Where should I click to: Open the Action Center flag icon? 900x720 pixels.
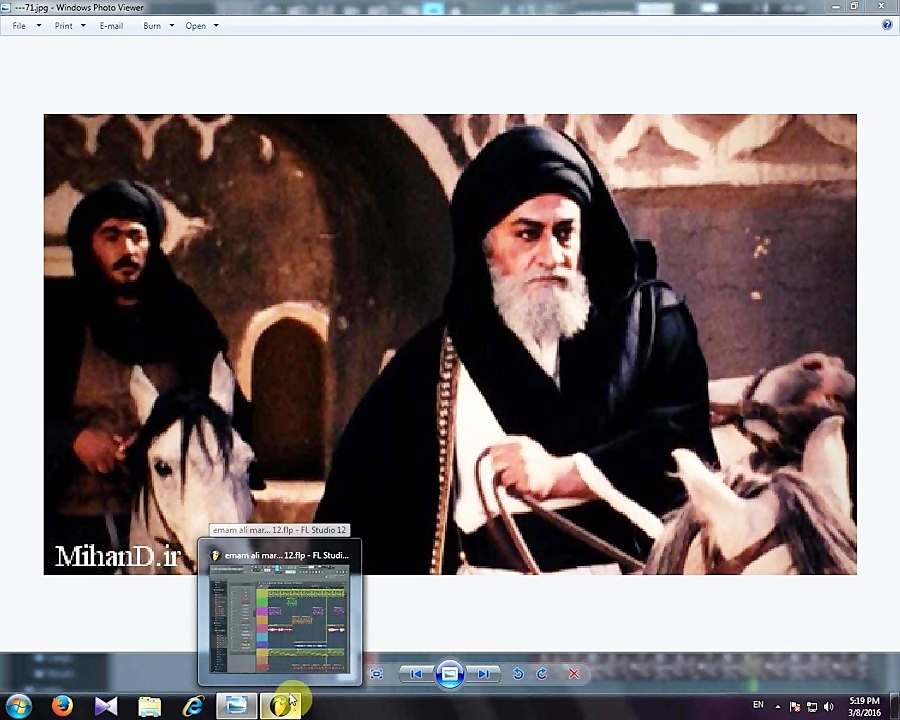click(795, 707)
